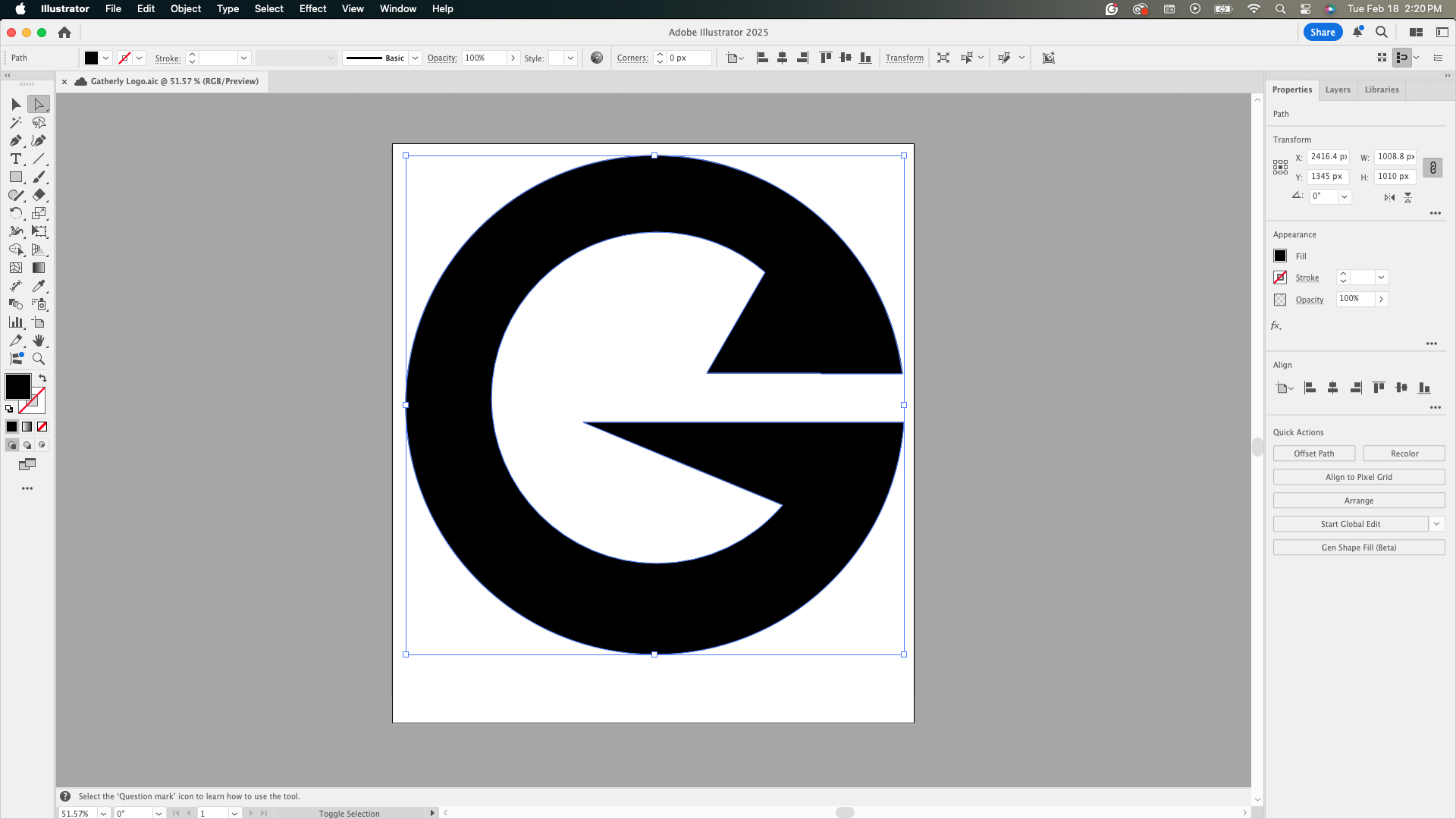Select the Eraser tool
Screen dimensions: 1456x819
coord(39,195)
